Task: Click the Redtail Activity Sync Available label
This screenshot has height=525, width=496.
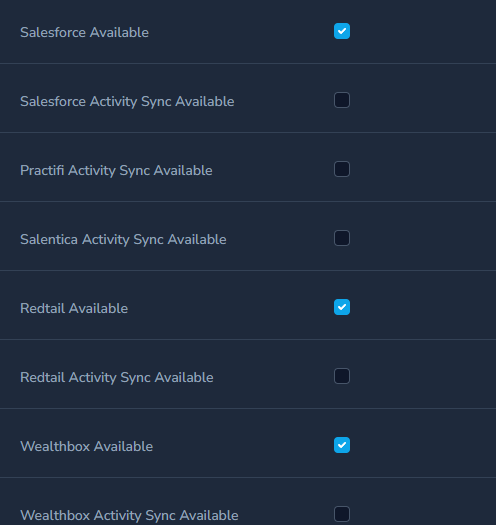Action: click(x=117, y=378)
